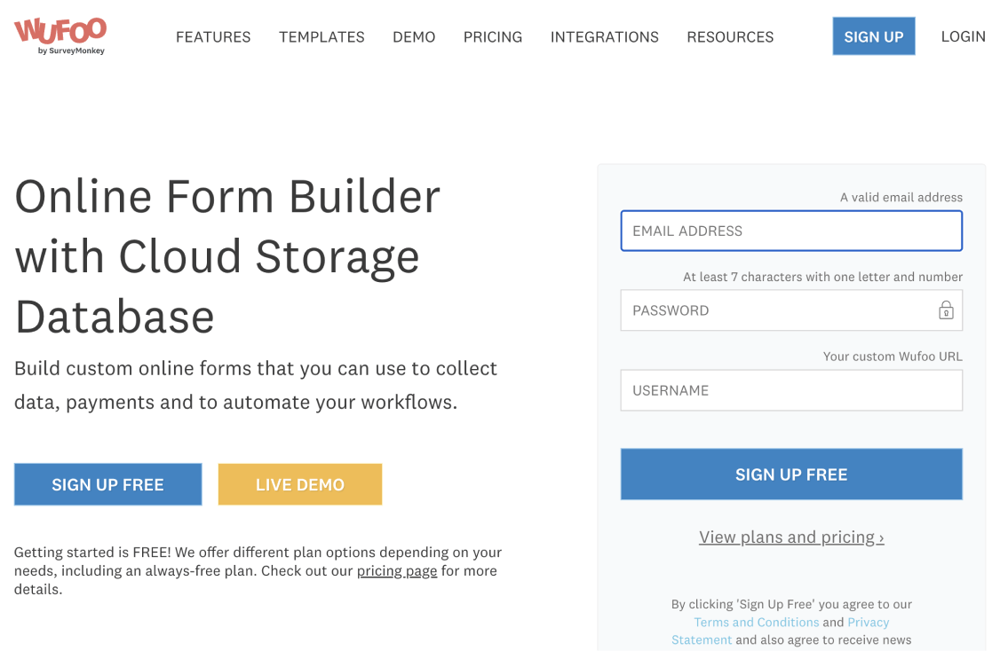
Task: Submit the form's wide Sign Up Free button
Action: (790, 475)
